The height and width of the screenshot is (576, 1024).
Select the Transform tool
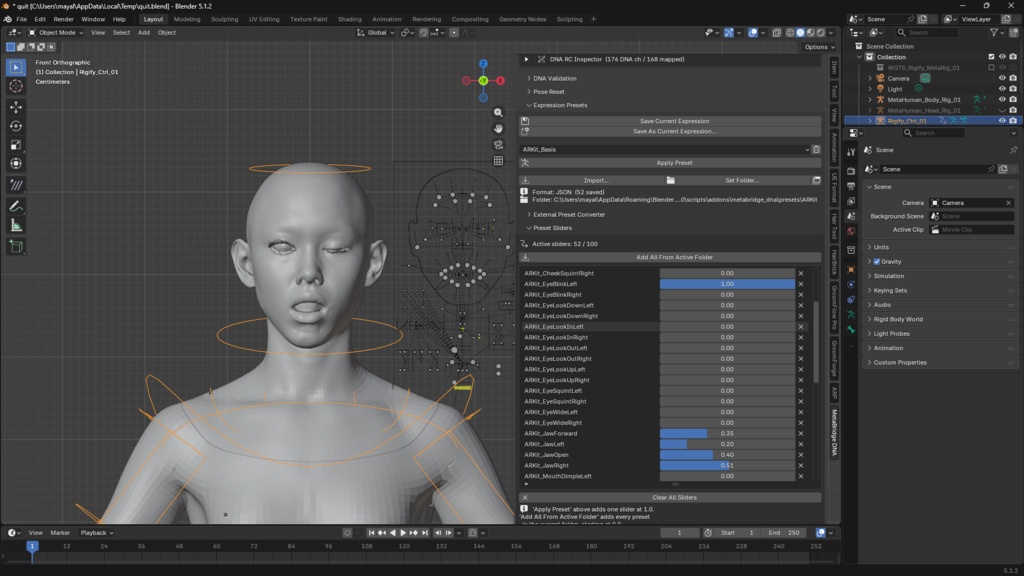[16, 164]
